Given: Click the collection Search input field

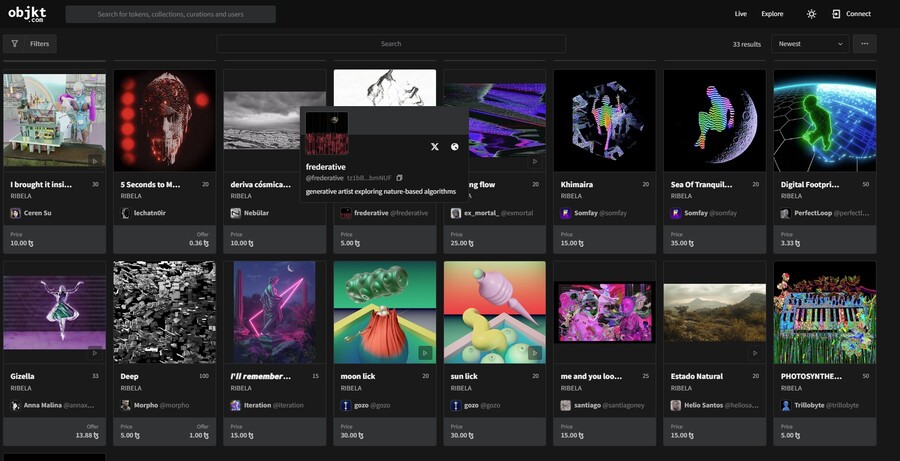Looking at the screenshot, I should coord(391,44).
